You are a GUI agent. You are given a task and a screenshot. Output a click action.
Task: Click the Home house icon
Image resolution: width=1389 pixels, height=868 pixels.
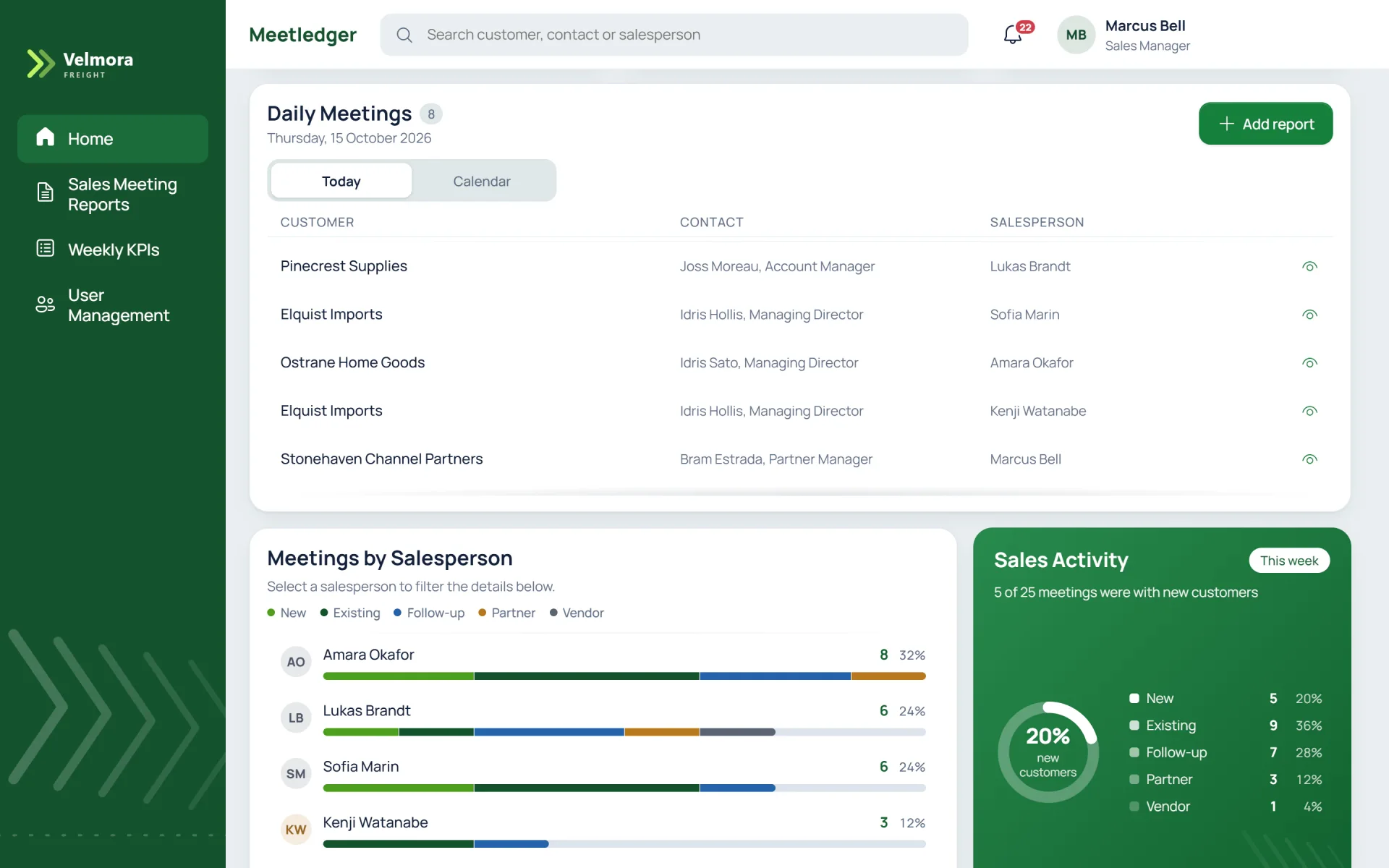[x=46, y=137]
